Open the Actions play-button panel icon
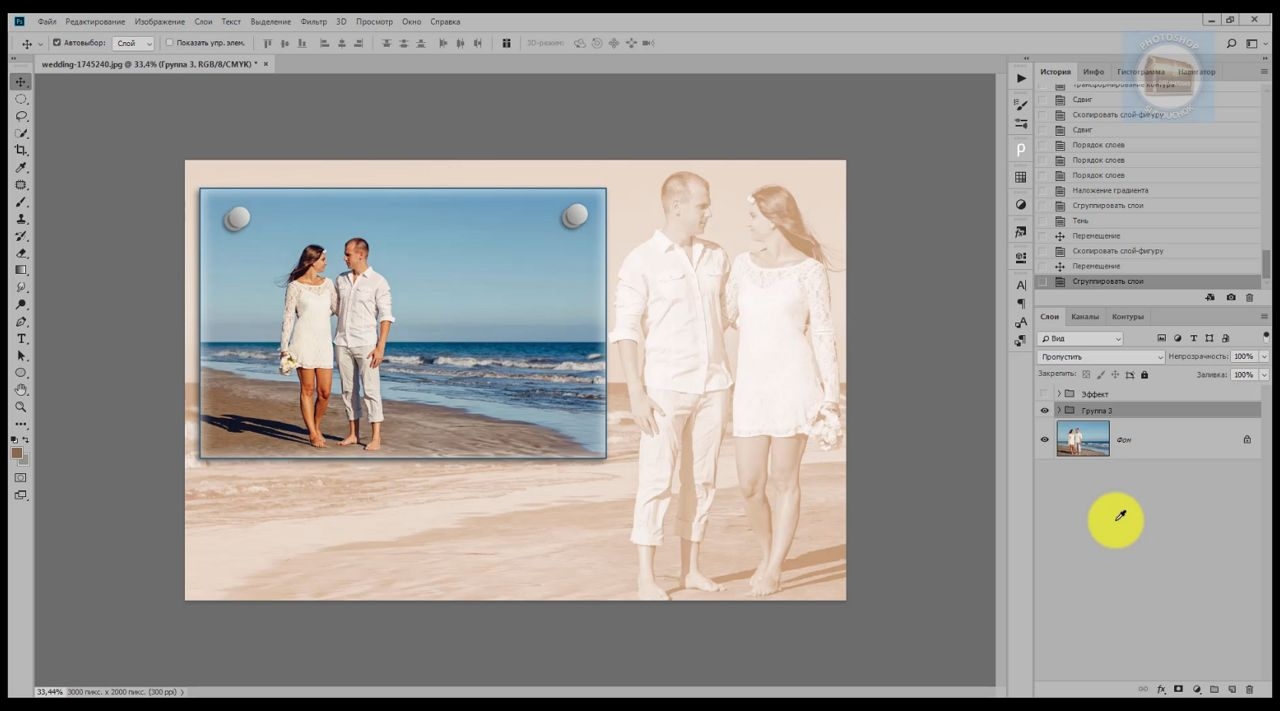1280x711 pixels. (x=1021, y=78)
